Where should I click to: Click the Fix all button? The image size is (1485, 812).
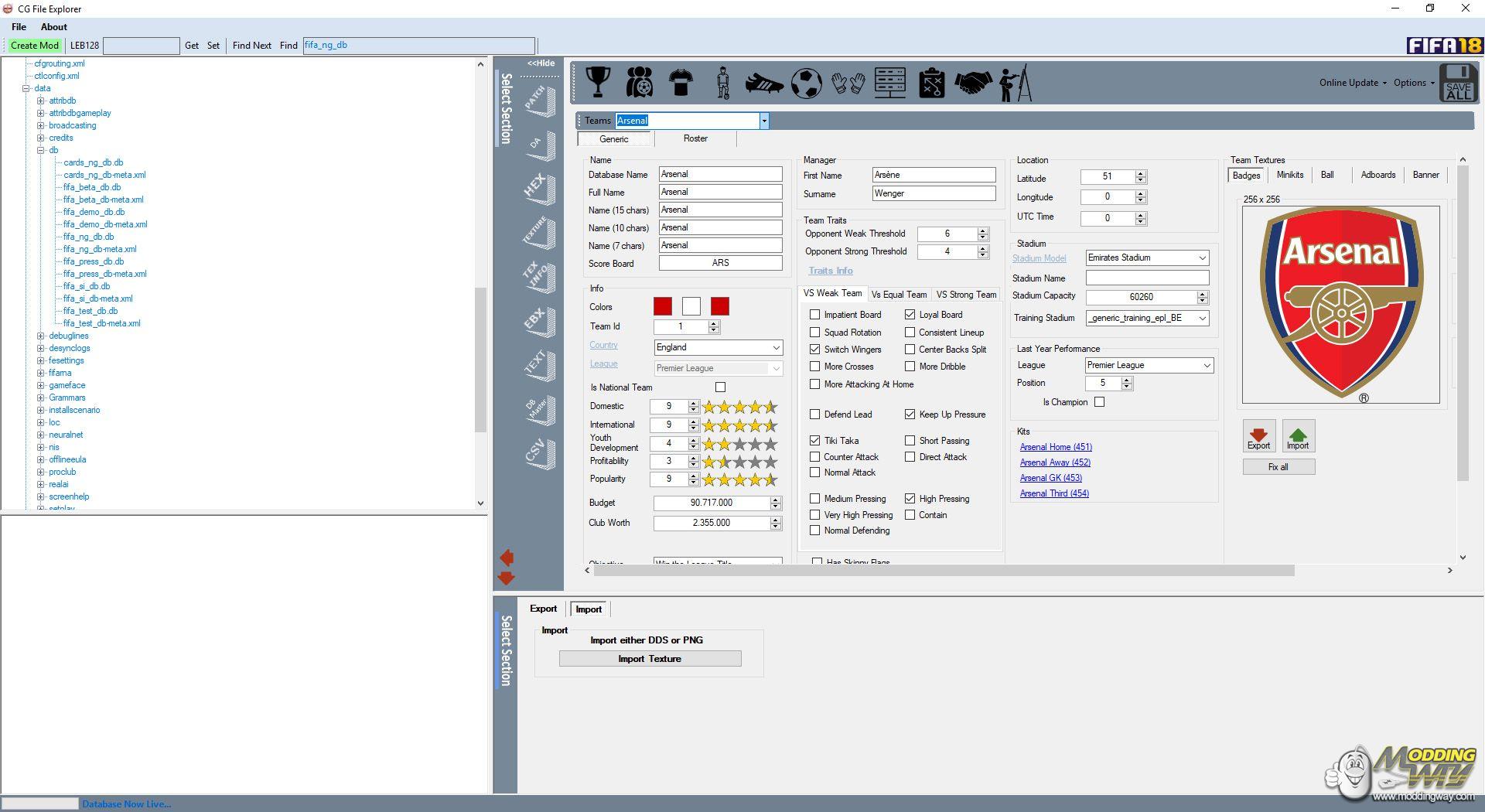pos(1278,467)
